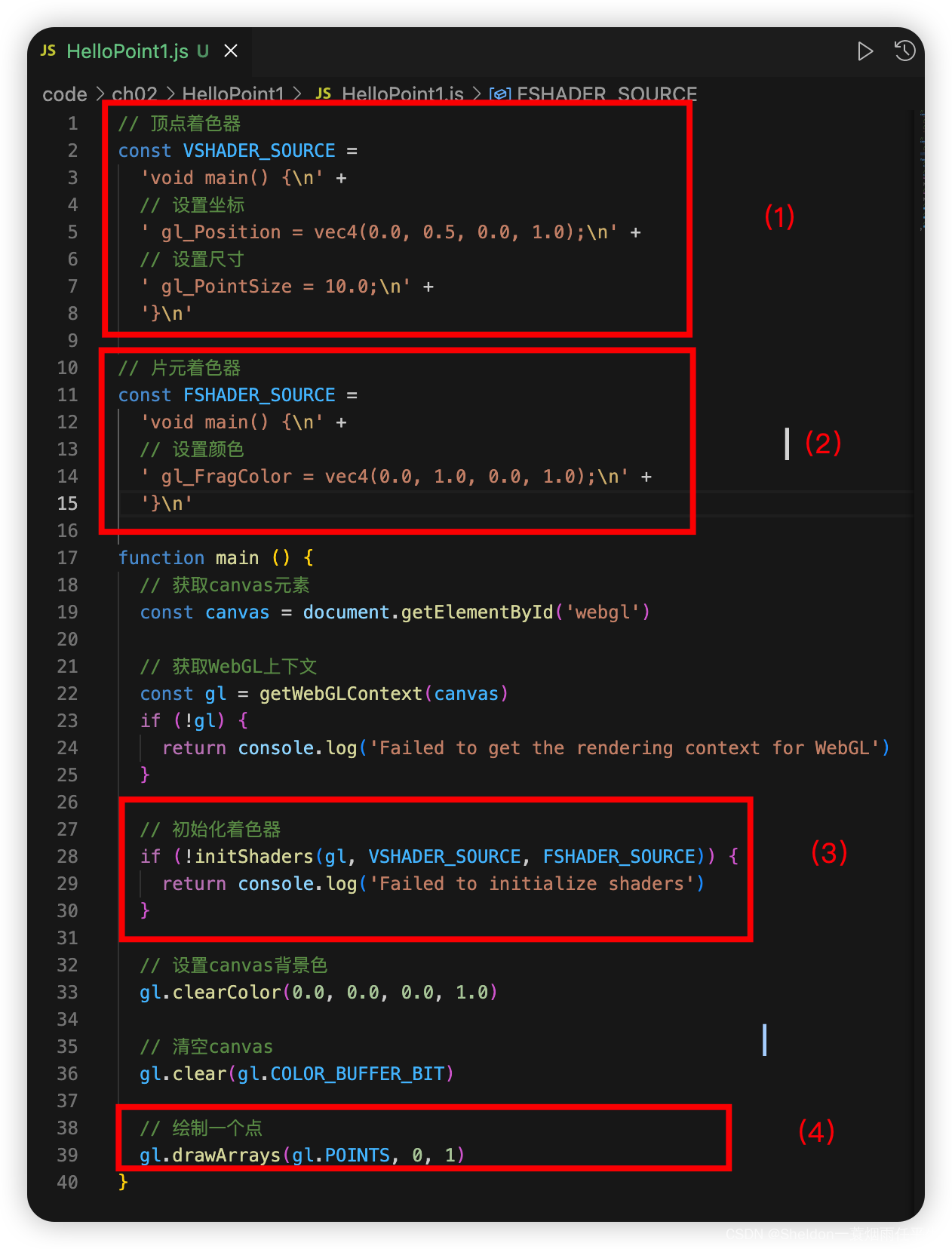Open the file history timeline icon
The image size is (952, 1249).
click(904, 51)
